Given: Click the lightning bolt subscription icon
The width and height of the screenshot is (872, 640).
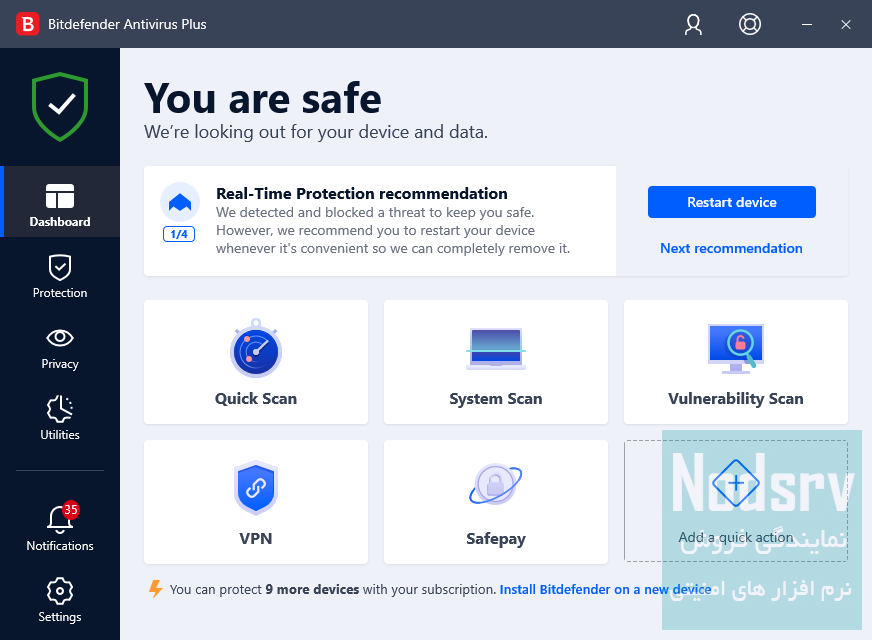Looking at the screenshot, I should [x=156, y=588].
